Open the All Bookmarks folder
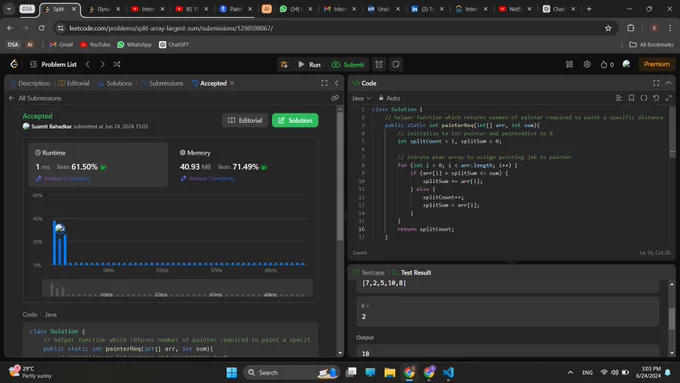680x383 pixels. (651, 45)
